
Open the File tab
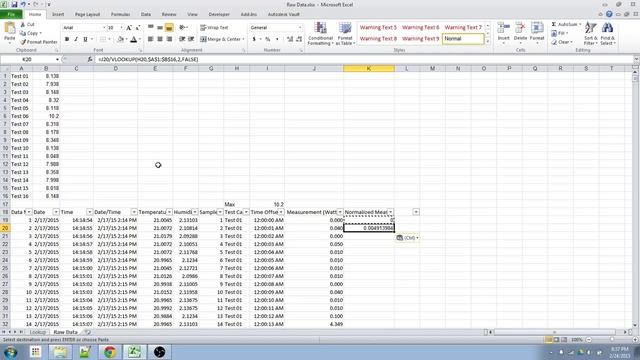coord(11,14)
